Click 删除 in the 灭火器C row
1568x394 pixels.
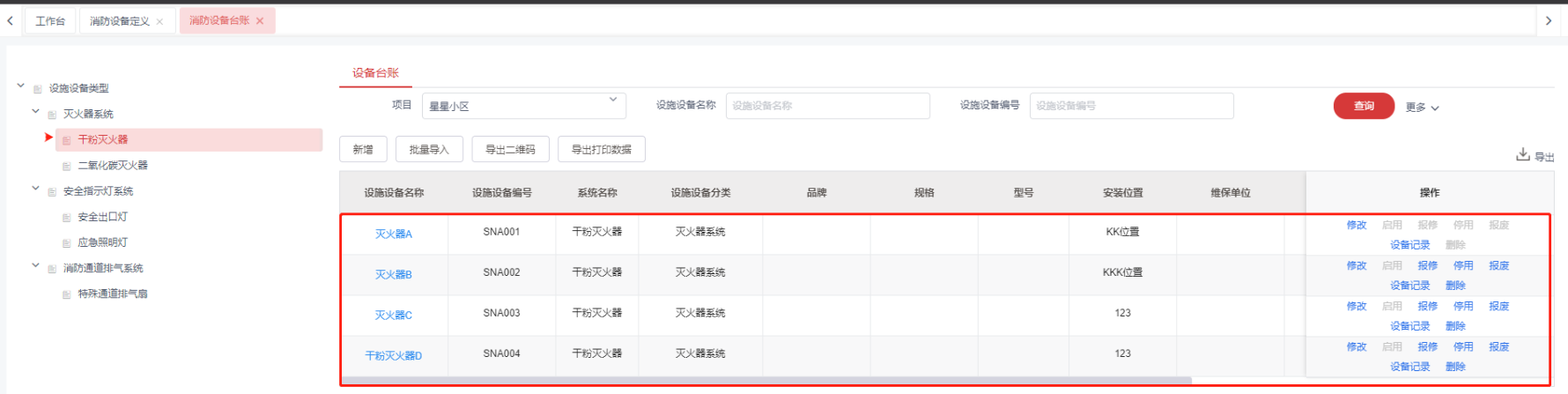click(1455, 326)
